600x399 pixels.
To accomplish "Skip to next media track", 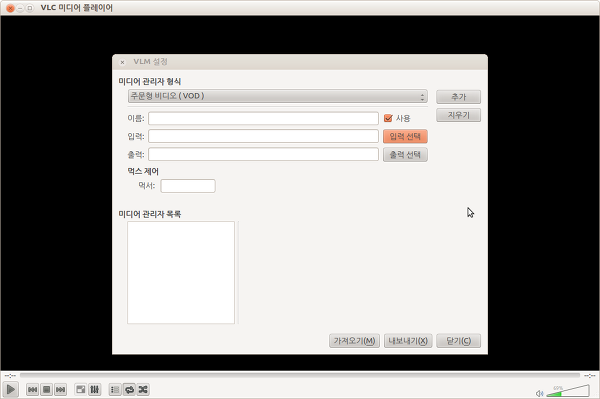I will coord(60,389).
